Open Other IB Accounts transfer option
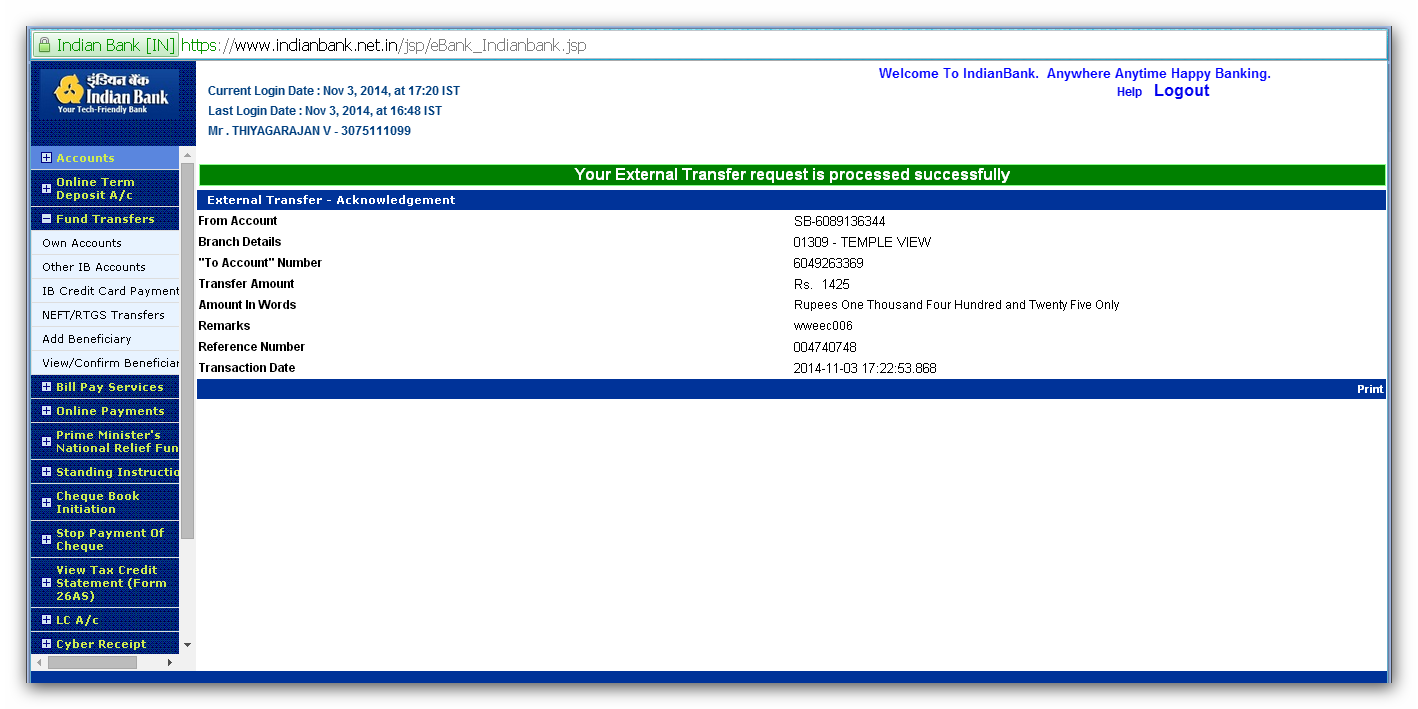1418x709 pixels. (94, 267)
